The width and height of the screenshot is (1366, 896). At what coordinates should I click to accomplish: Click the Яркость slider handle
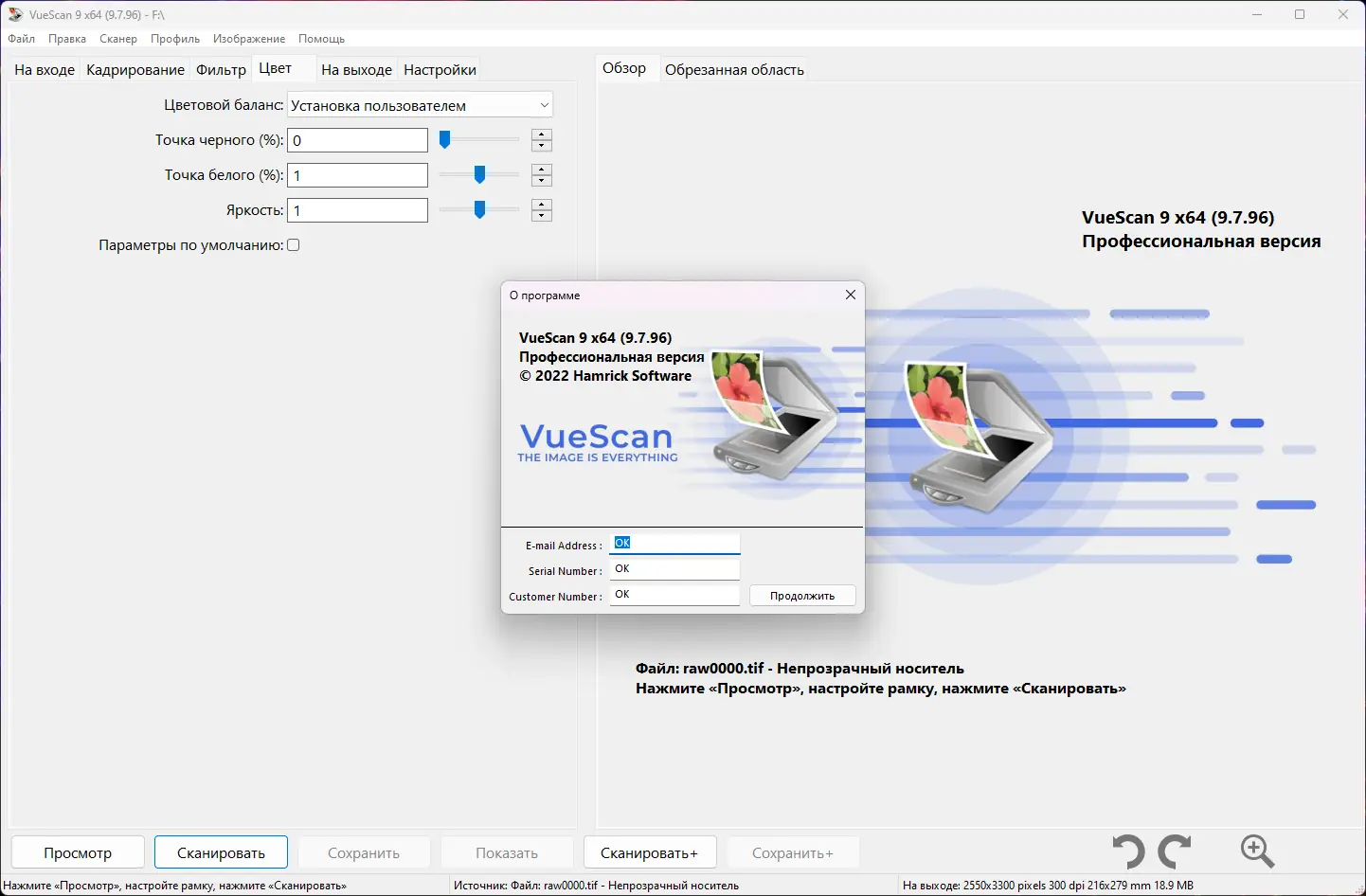tap(479, 210)
